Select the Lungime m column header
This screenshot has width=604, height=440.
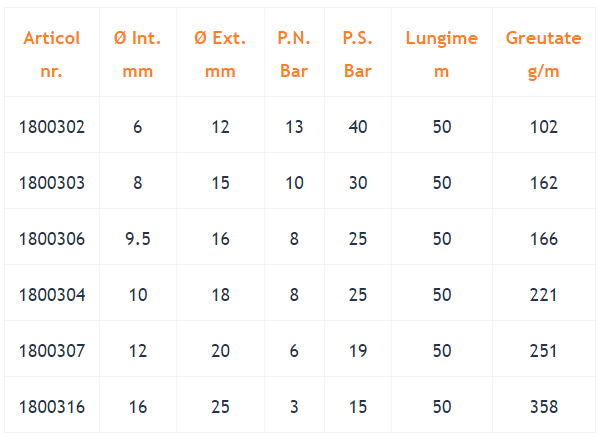441,54
